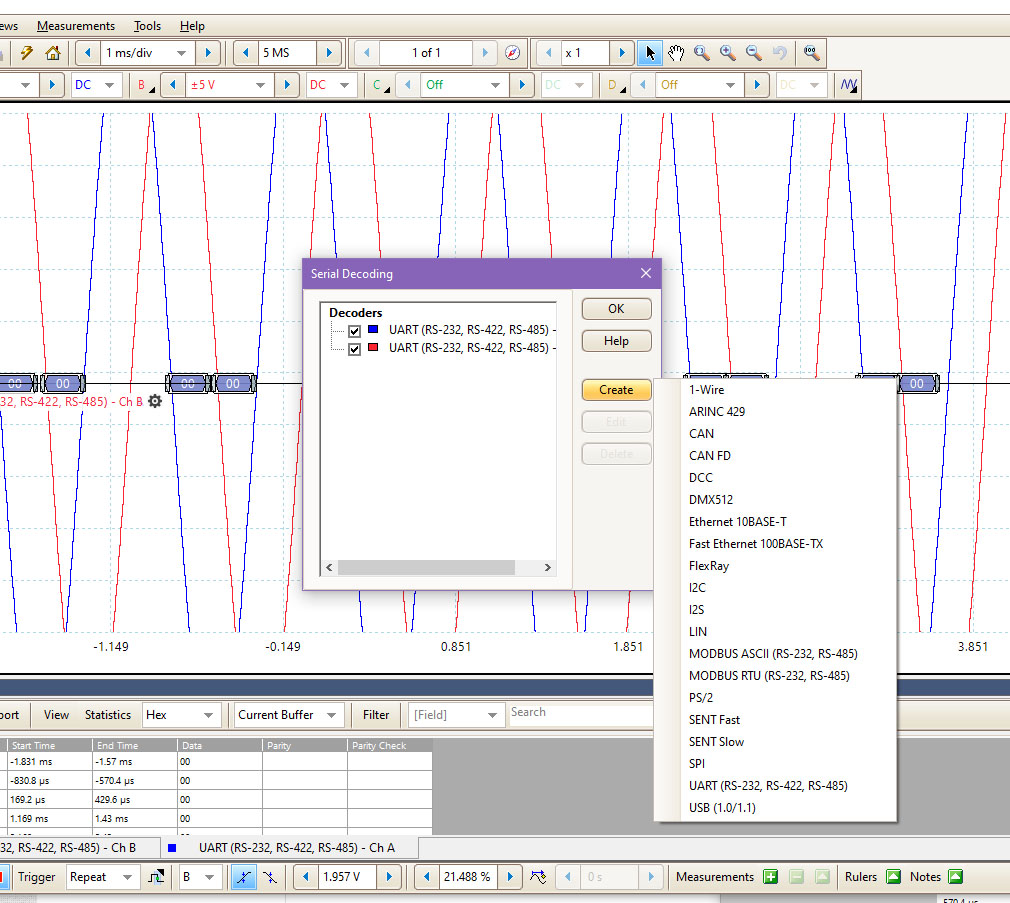Uncheck the blue UART decoder checkbox

tap(354, 331)
